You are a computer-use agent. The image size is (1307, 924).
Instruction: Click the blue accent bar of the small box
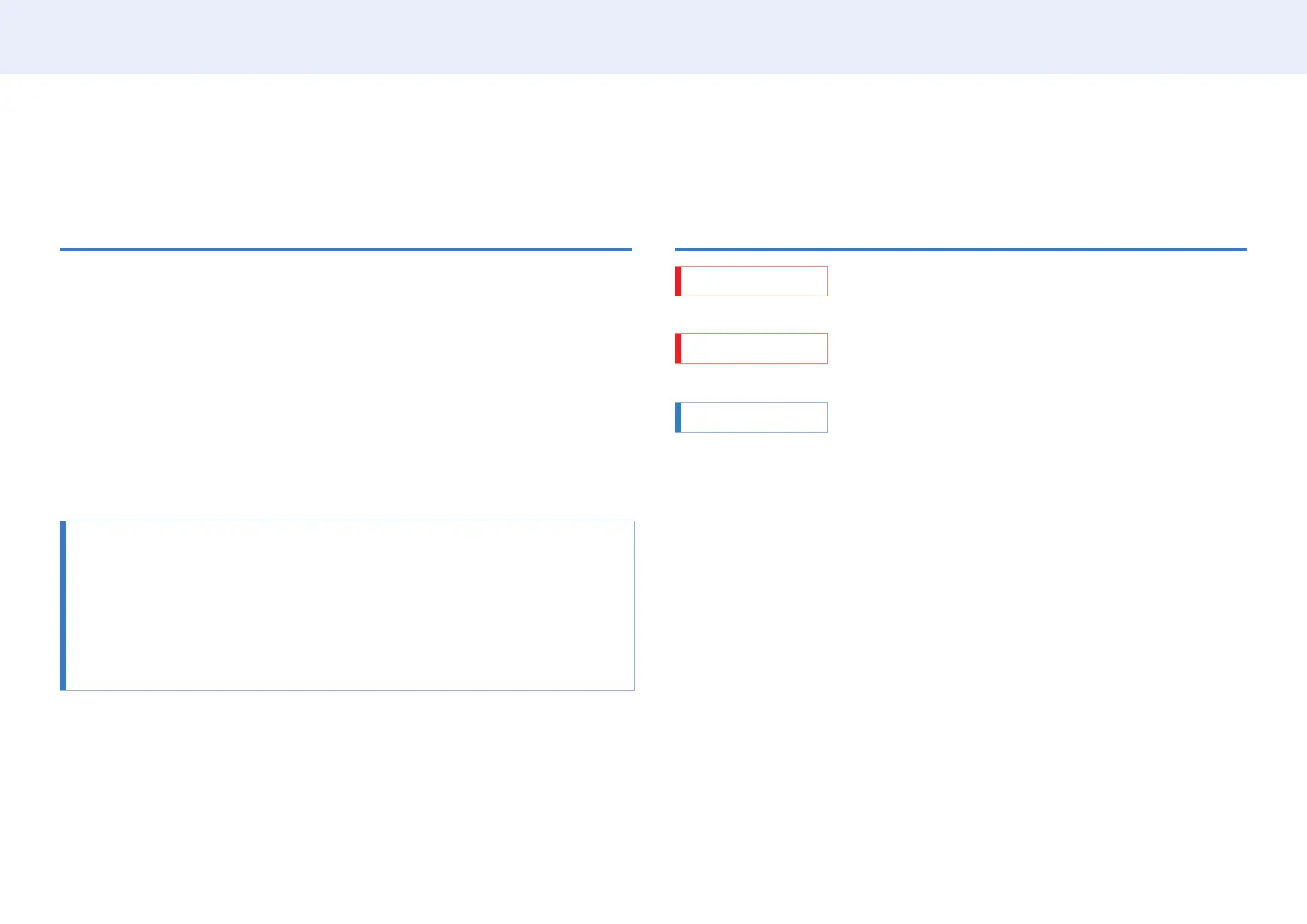(x=678, y=417)
